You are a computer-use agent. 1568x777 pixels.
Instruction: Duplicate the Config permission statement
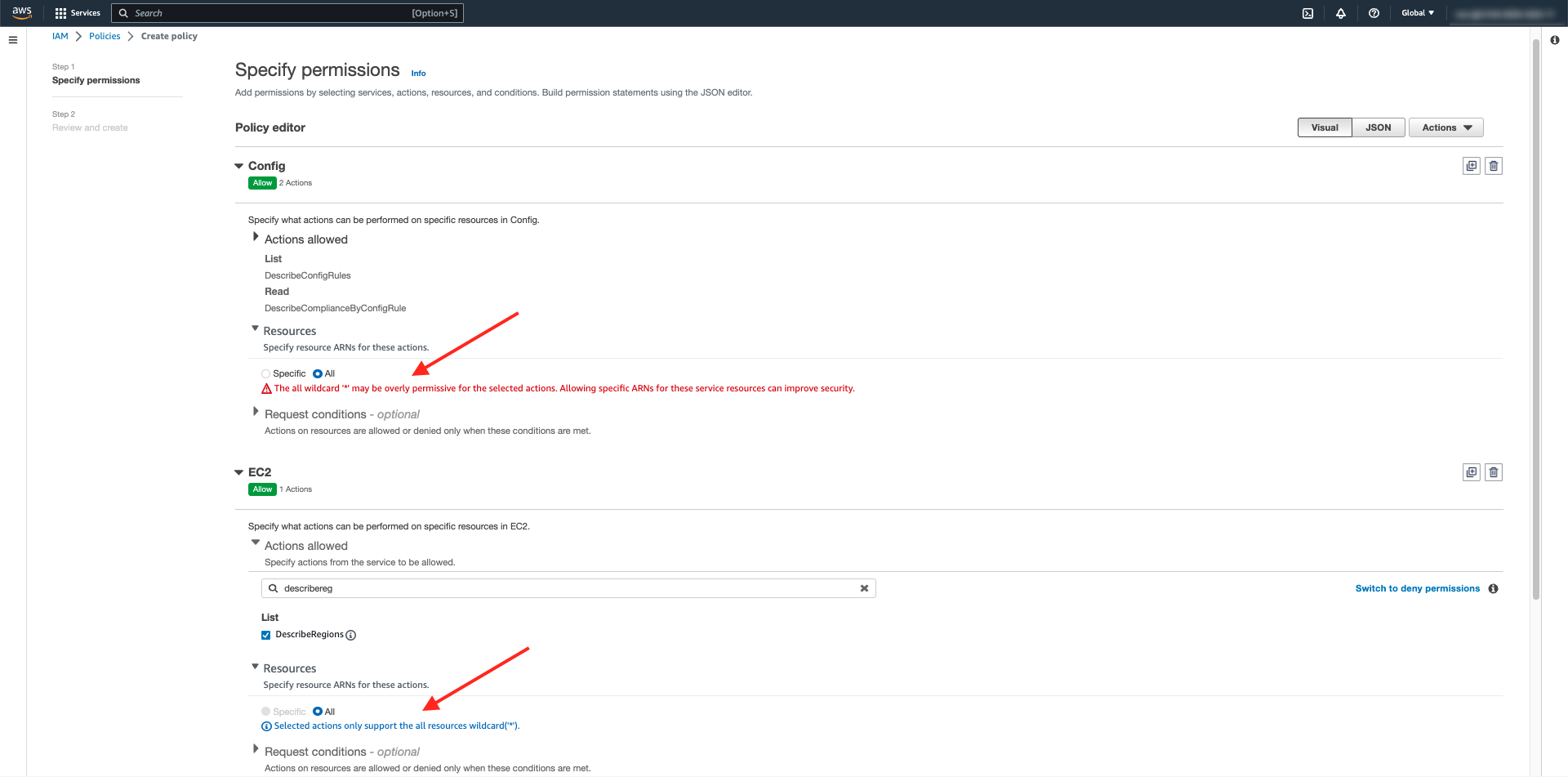1472,166
